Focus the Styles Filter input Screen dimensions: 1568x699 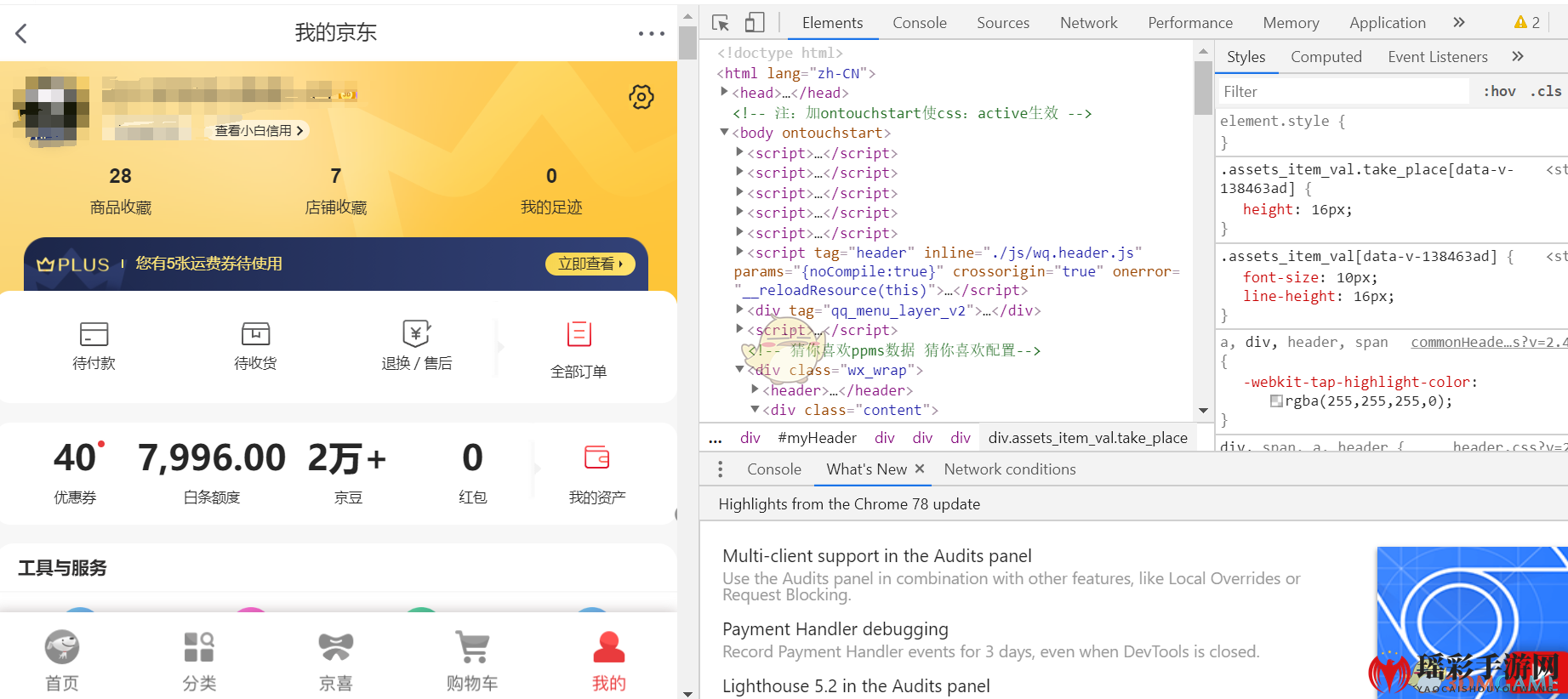pyautogui.click(x=1343, y=92)
